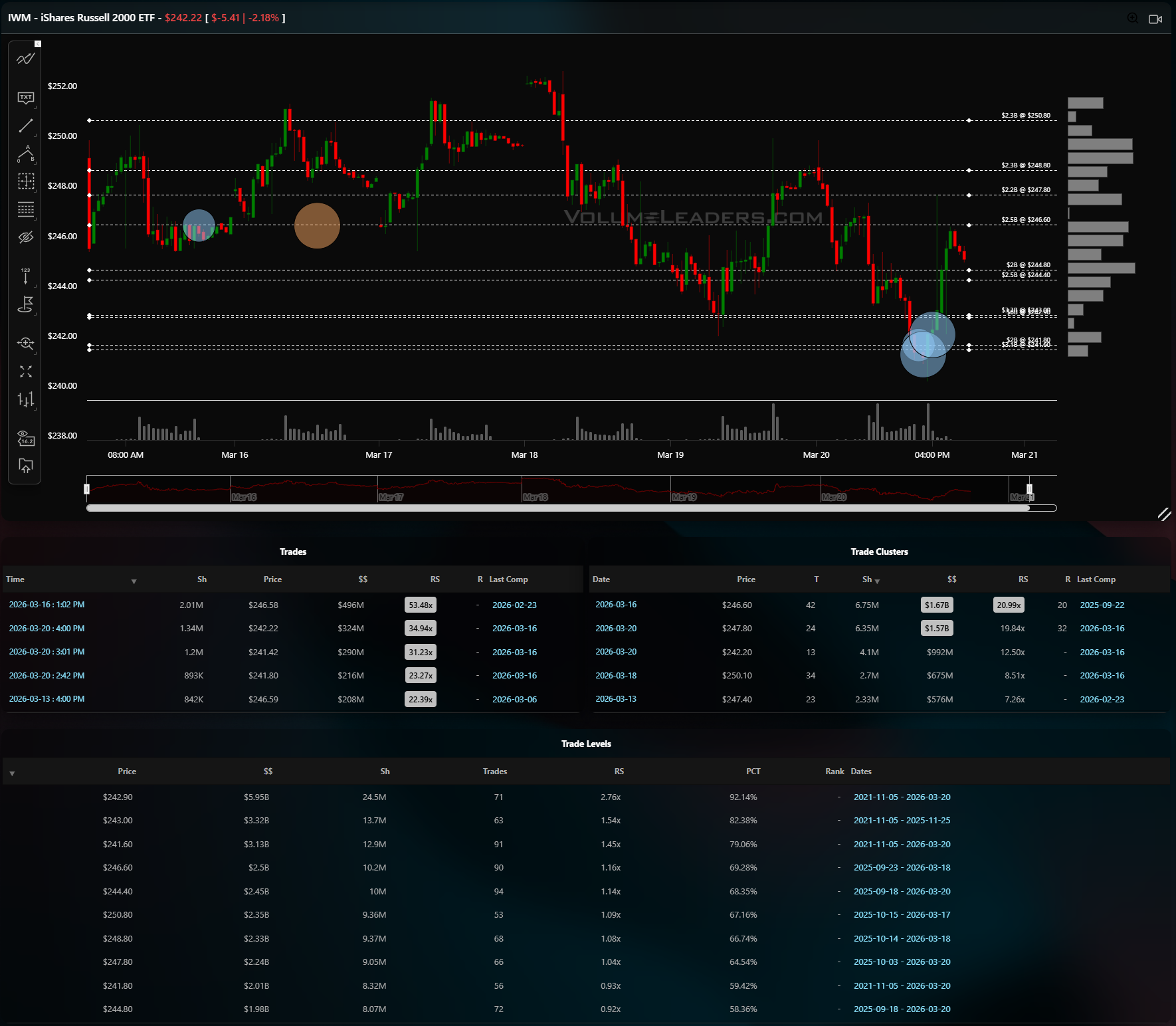Click the sort arrow left of Trade Levels Price
This screenshot has width=1176, height=1026.
point(12,773)
